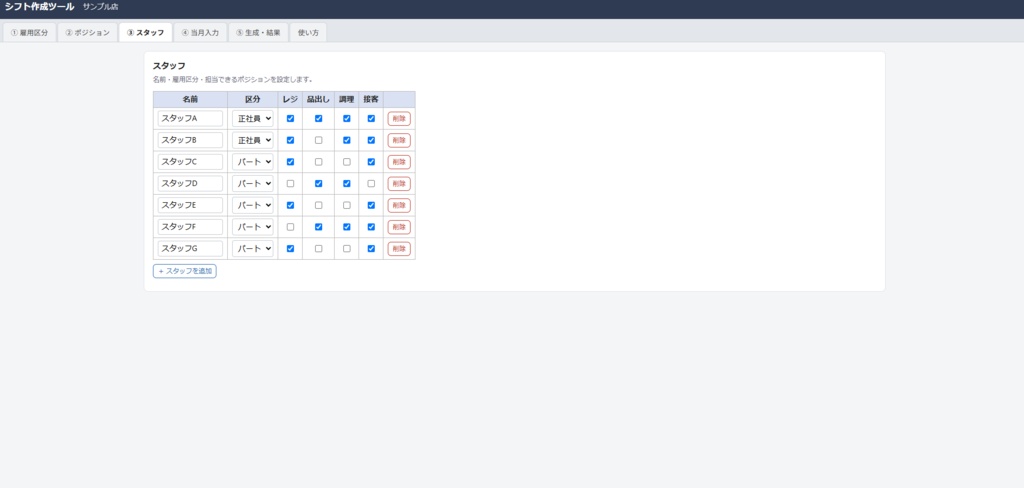Uncheck レジ for スタッフG
This screenshot has height=488, width=1024.
pyautogui.click(x=291, y=248)
